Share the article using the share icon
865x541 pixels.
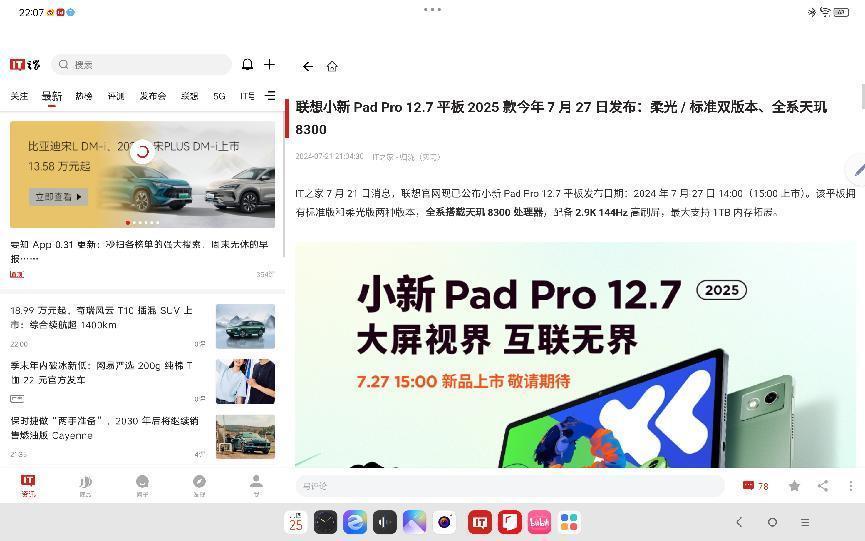(822, 486)
